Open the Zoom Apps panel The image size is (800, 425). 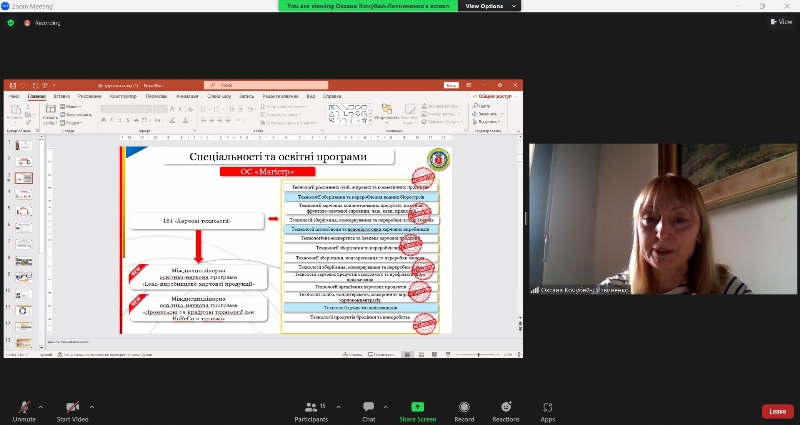[x=547, y=411]
